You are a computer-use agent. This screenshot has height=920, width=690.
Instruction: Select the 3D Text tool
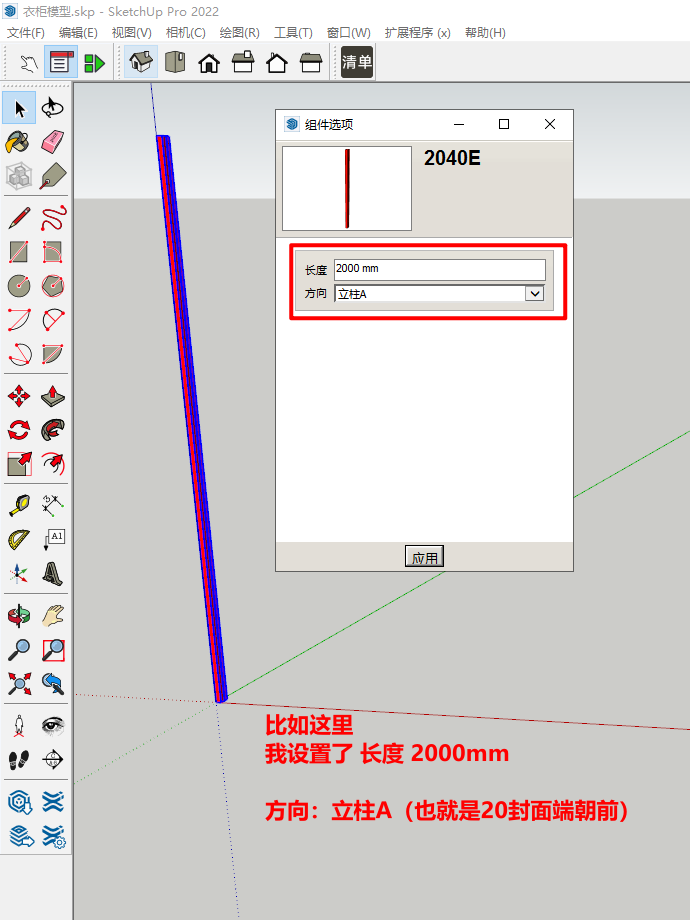click(54, 574)
